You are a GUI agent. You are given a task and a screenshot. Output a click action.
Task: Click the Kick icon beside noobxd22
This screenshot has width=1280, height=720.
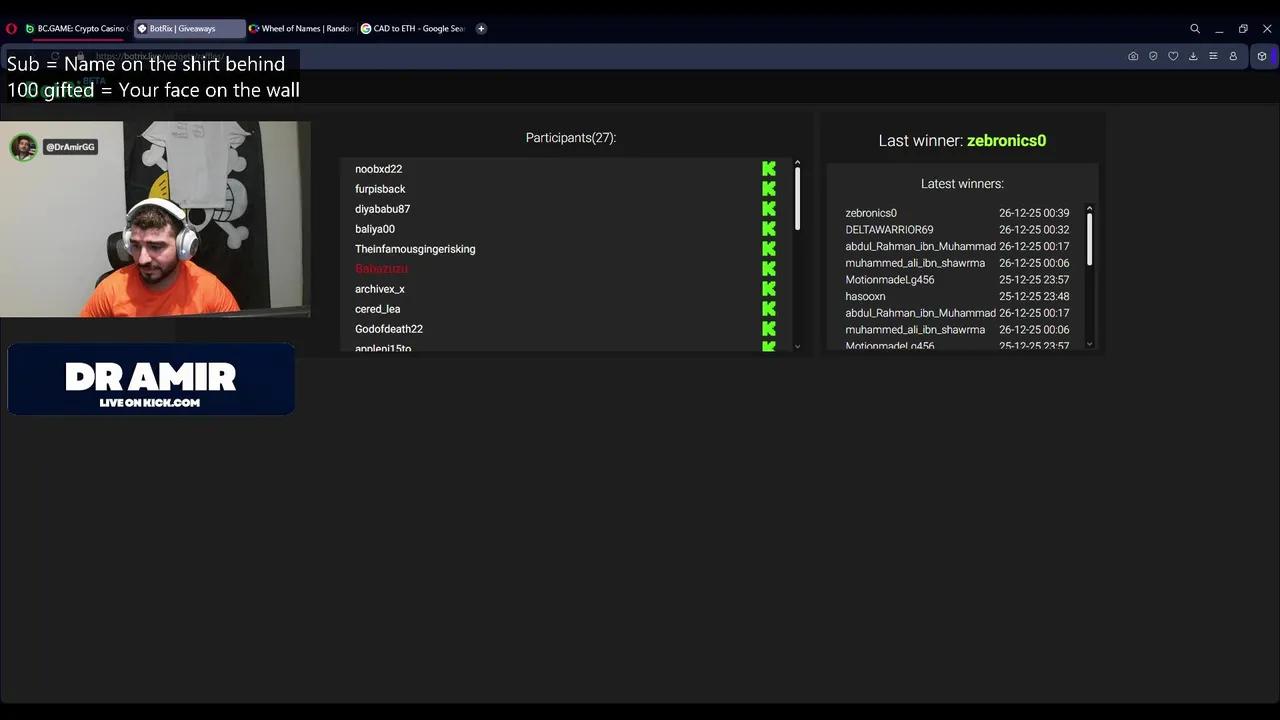pyautogui.click(x=768, y=169)
